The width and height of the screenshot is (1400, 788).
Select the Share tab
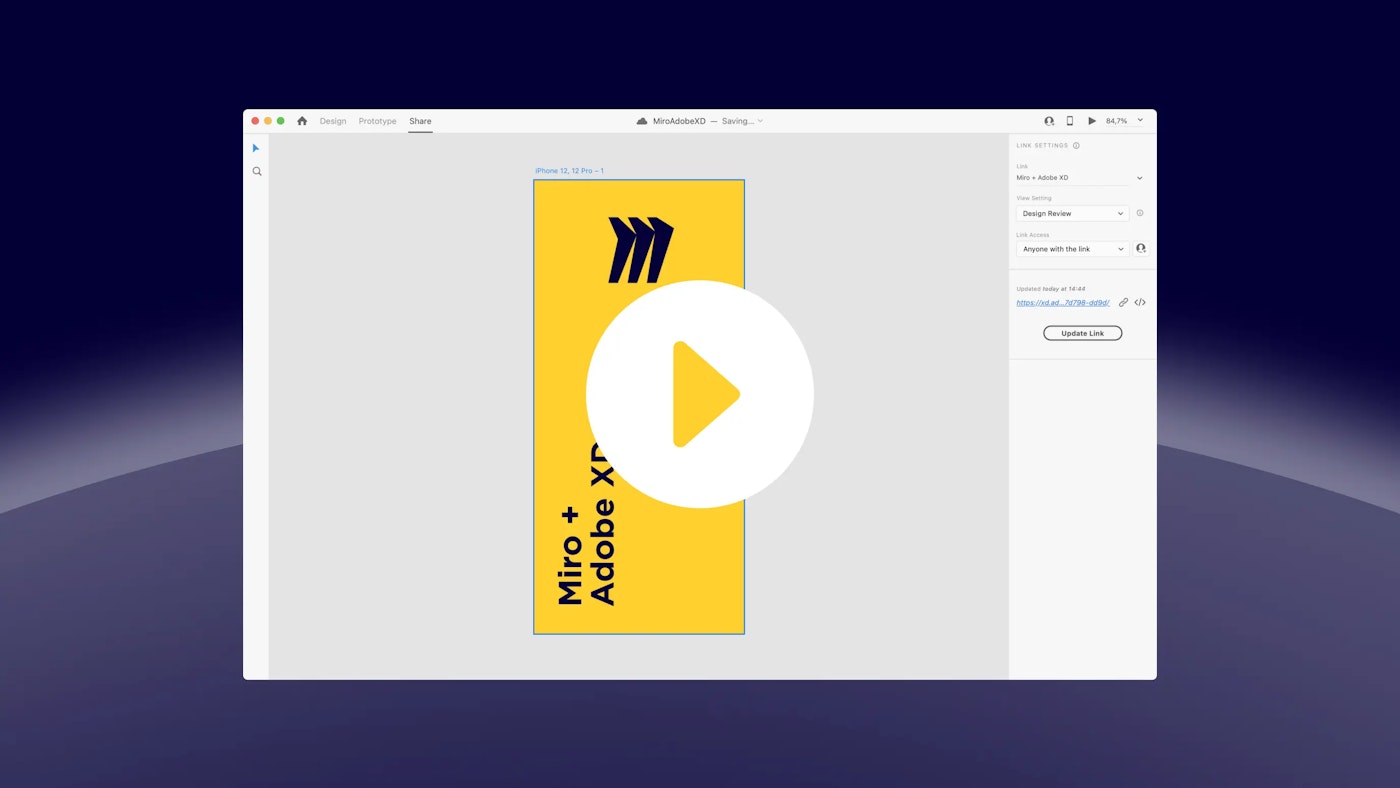point(420,121)
